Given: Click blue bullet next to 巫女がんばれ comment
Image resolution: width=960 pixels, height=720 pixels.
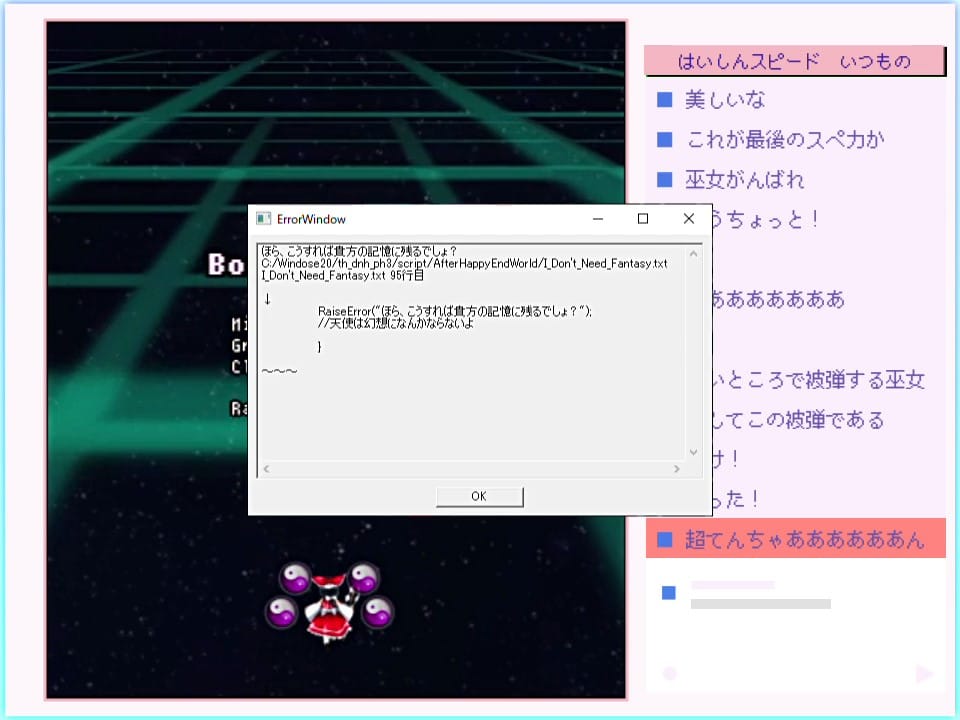Looking at the screenshot, I should [664, 180].
